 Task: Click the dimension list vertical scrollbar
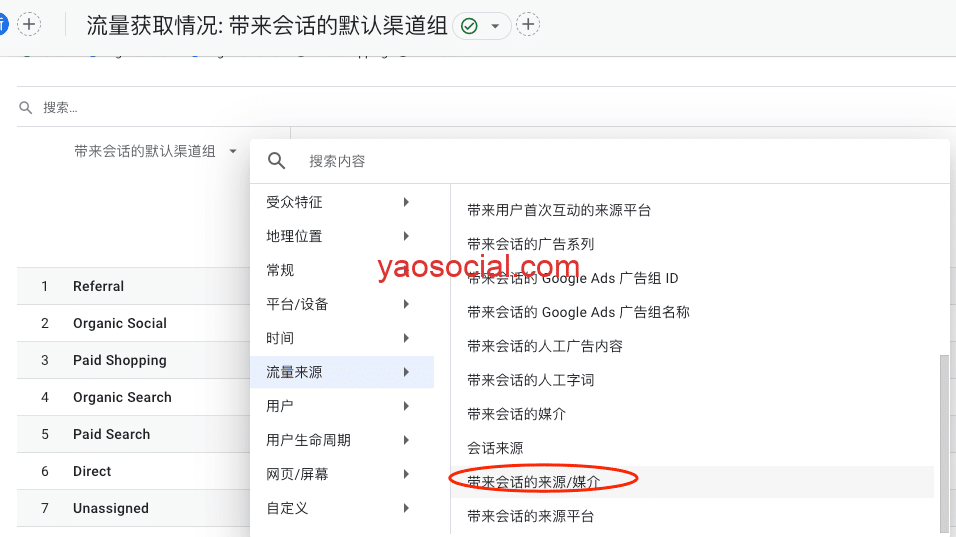(x=944, y=440)
